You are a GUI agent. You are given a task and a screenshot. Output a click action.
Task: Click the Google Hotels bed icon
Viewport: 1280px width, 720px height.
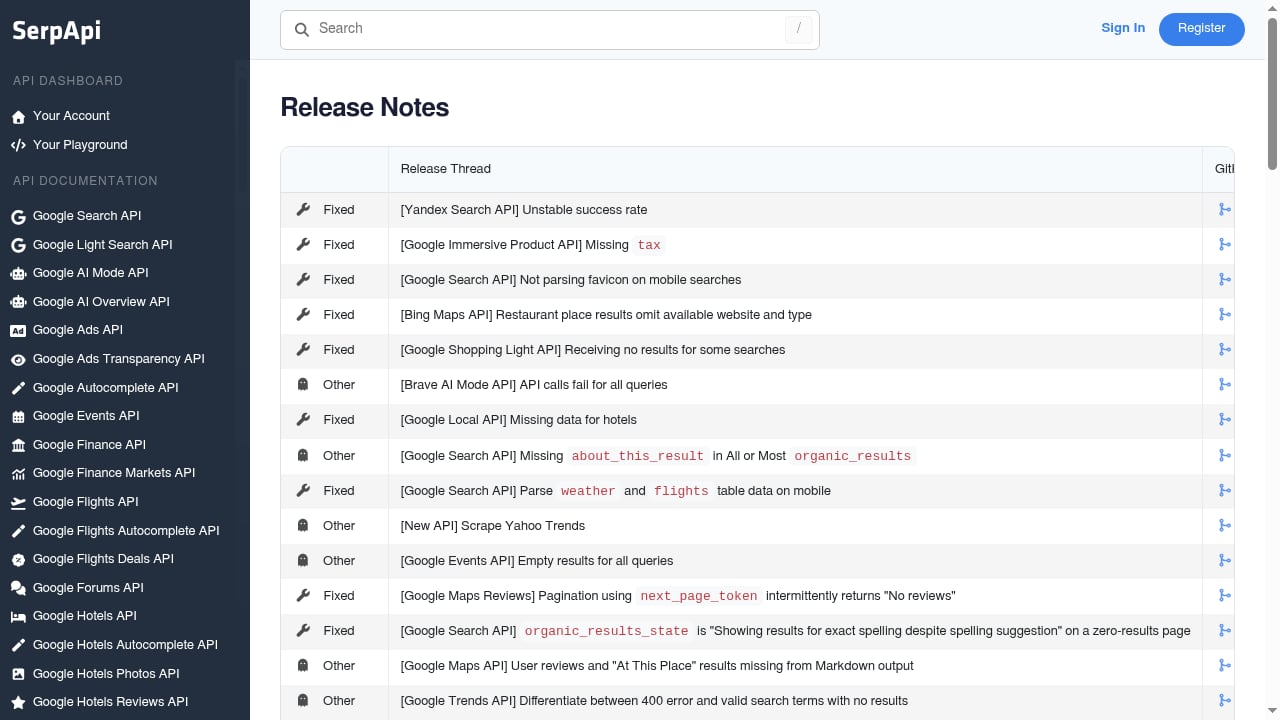coord(18,617)
